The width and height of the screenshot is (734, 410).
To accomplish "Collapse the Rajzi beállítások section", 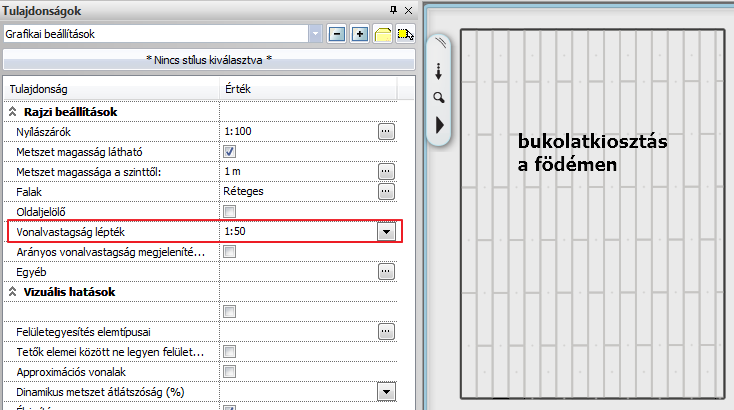I will point(13,112).
